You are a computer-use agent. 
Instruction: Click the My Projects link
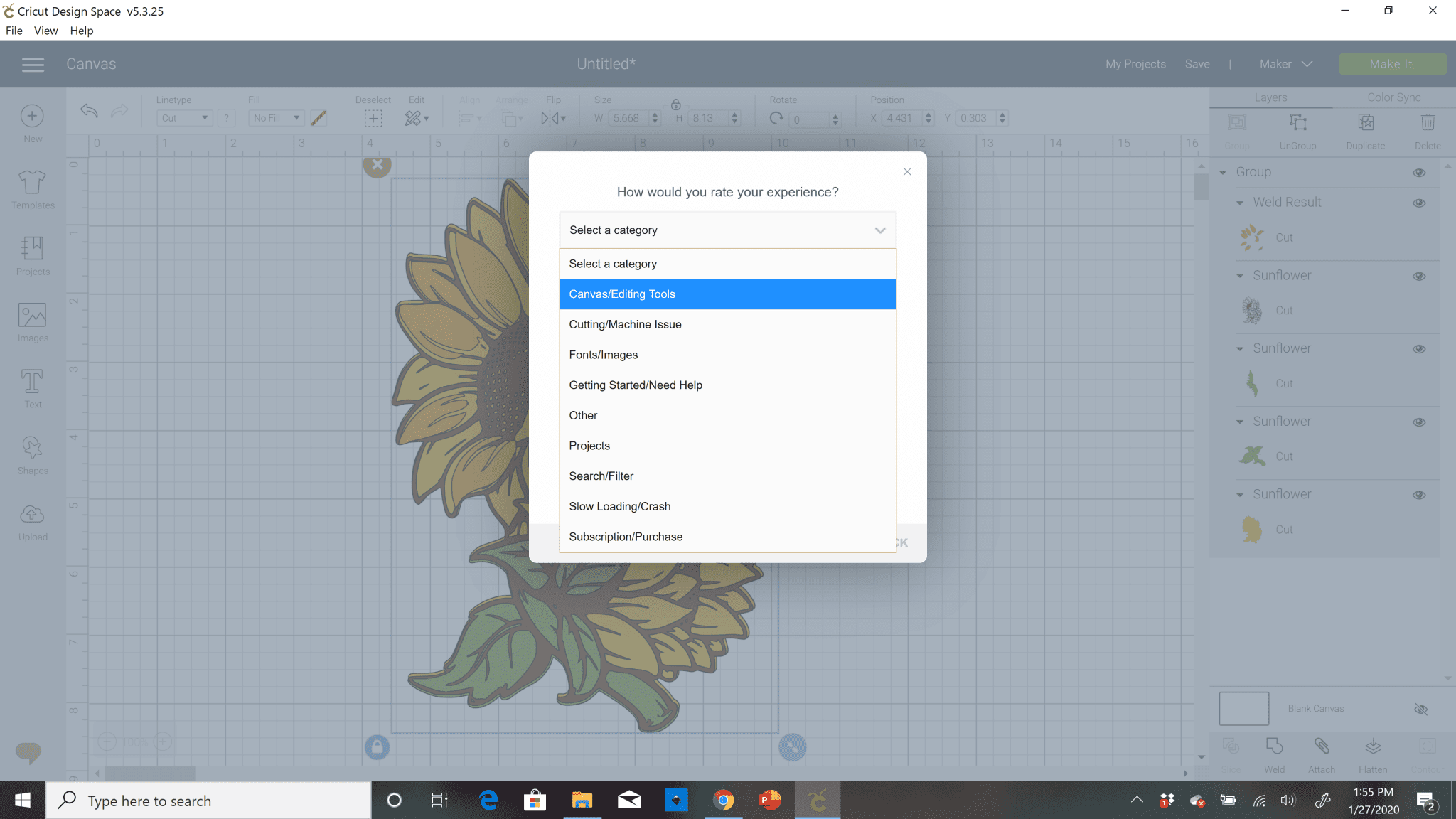pyautogui.click(x=1135, y=63)
